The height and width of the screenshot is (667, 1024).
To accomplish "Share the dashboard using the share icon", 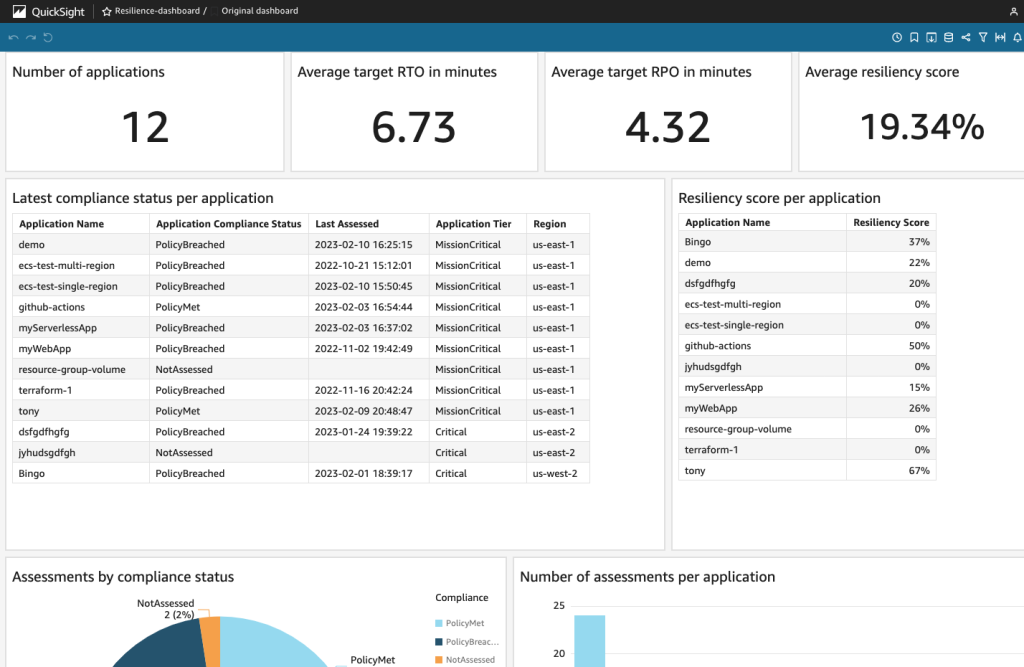I will pyautogui.click(x=966, y=37).
